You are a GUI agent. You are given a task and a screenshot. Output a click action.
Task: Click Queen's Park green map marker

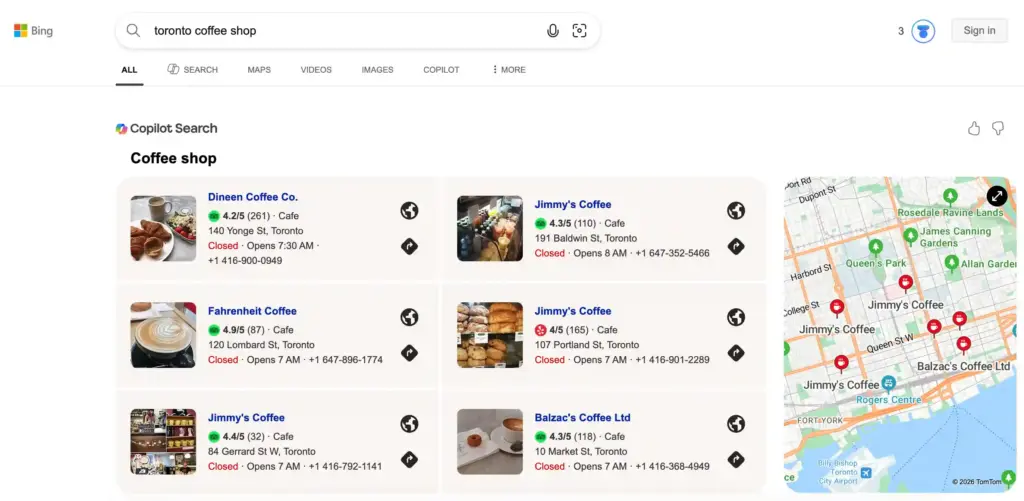pyautogui.click(x=875, y=248)
